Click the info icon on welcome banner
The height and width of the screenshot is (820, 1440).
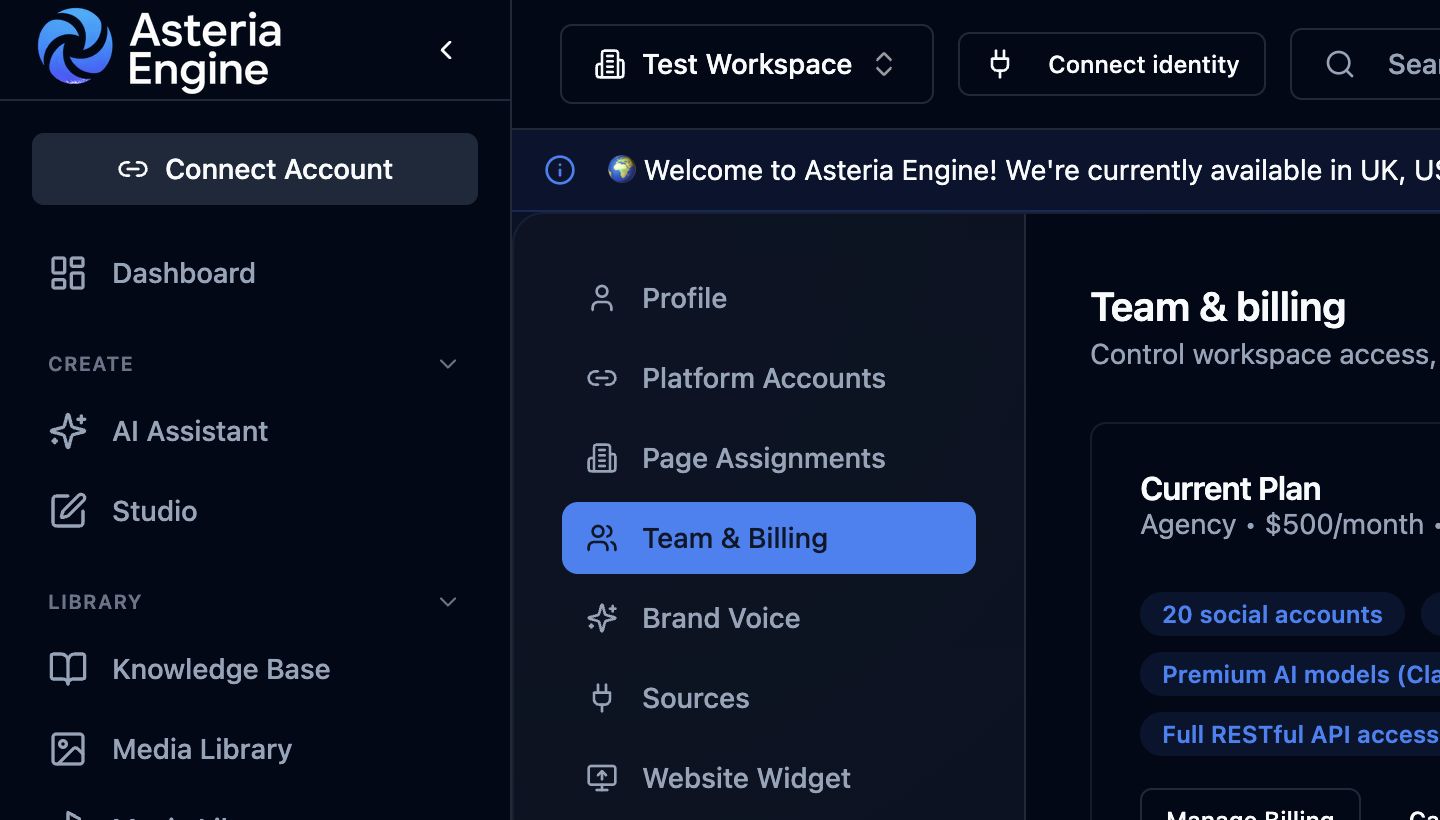pos(560,170)
